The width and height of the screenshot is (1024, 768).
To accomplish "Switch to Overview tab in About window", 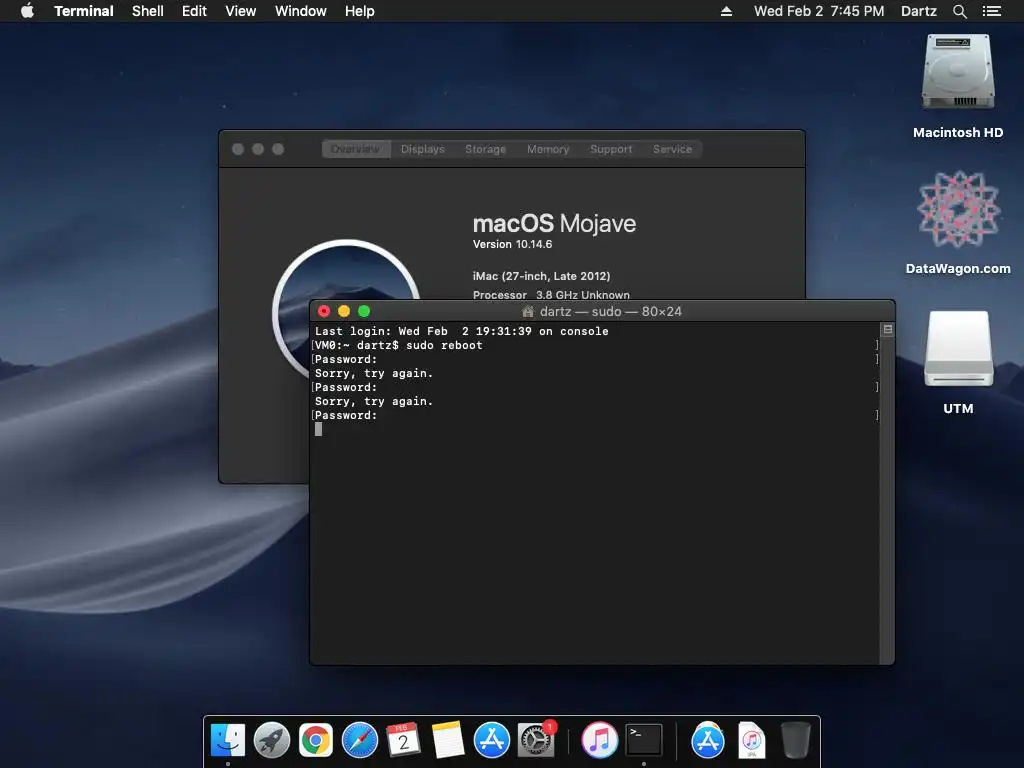I will tap(355, 149).
